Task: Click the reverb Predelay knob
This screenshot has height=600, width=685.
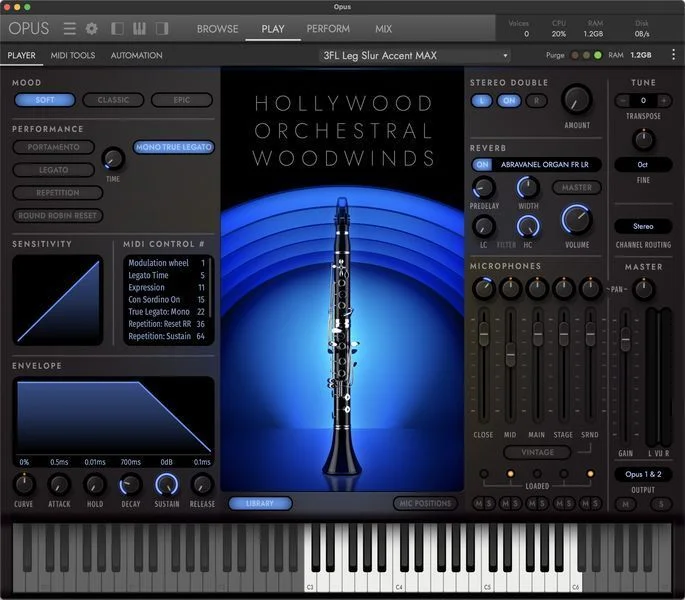Action: (x=484, y=188)
